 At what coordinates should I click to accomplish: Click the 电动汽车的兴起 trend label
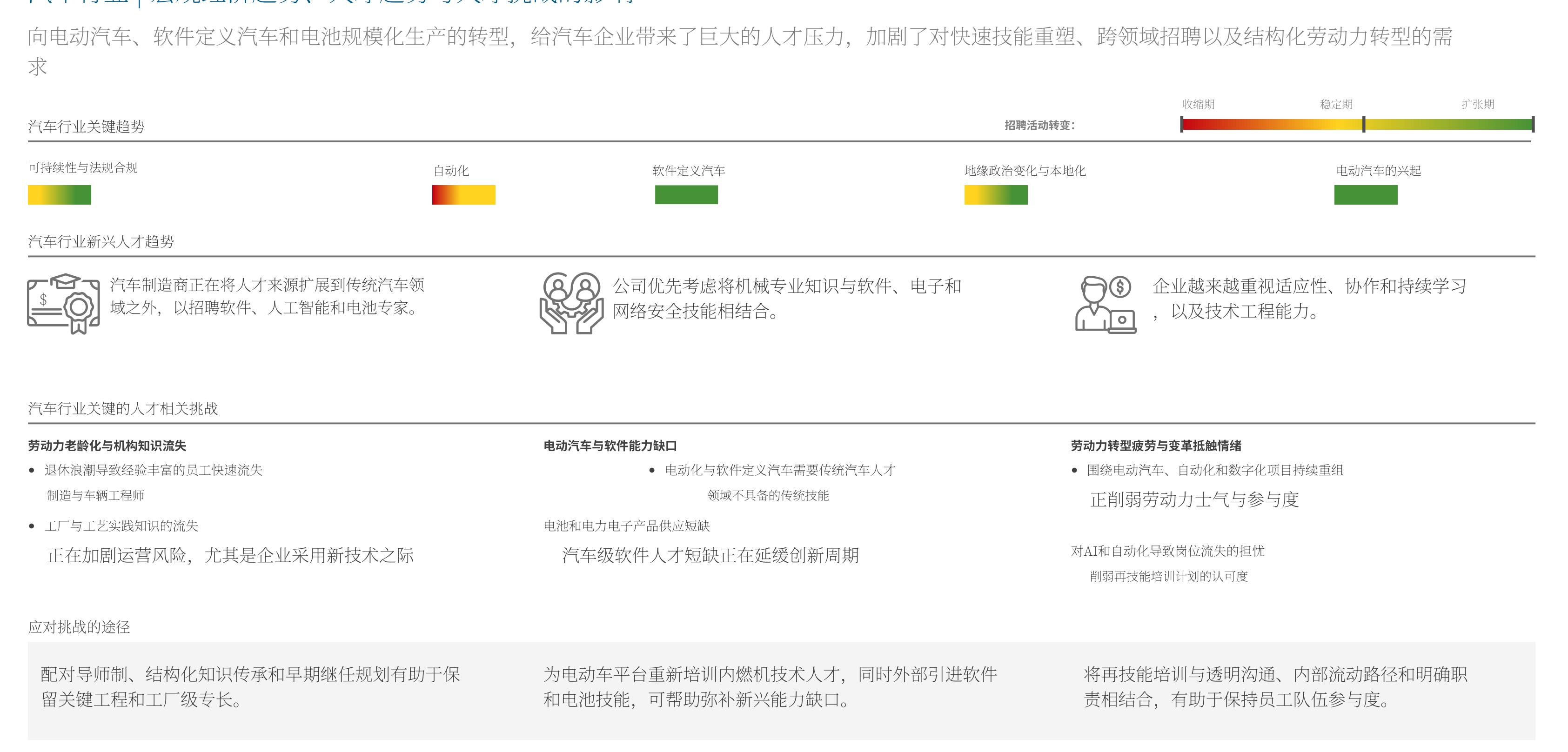pyautogui.click(x=1379, y=171)
